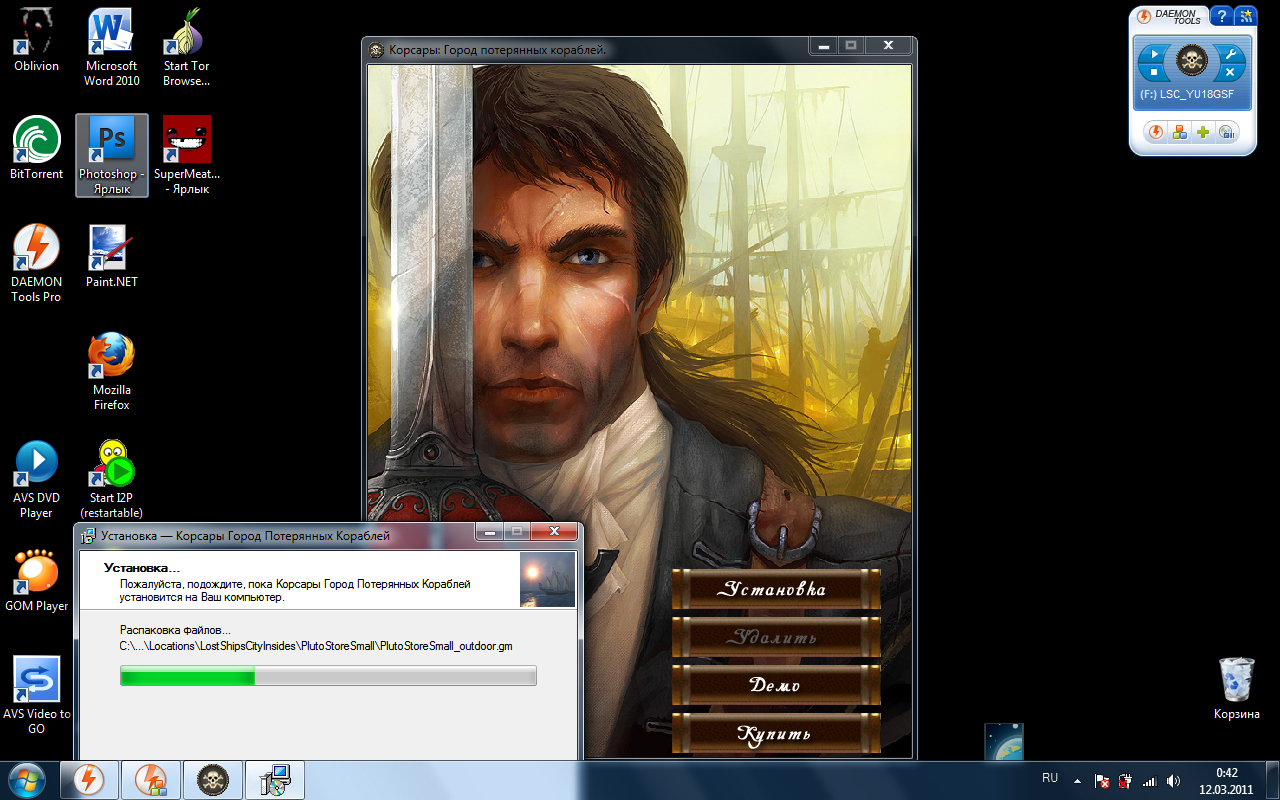Close the Установка installer window

[x=554, y=531]
